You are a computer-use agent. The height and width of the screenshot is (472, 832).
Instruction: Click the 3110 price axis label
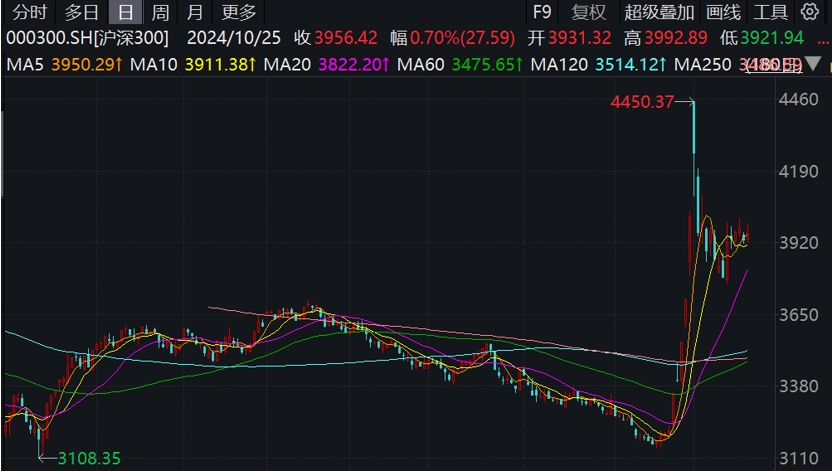point(799,458)
